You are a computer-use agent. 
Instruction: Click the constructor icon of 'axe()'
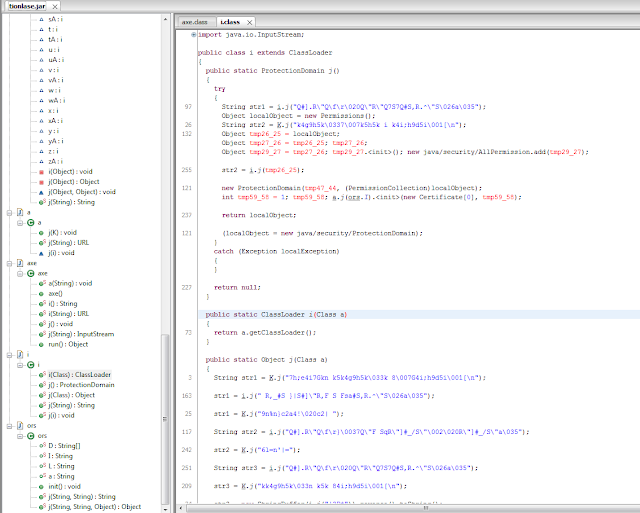tap(41, 293)
